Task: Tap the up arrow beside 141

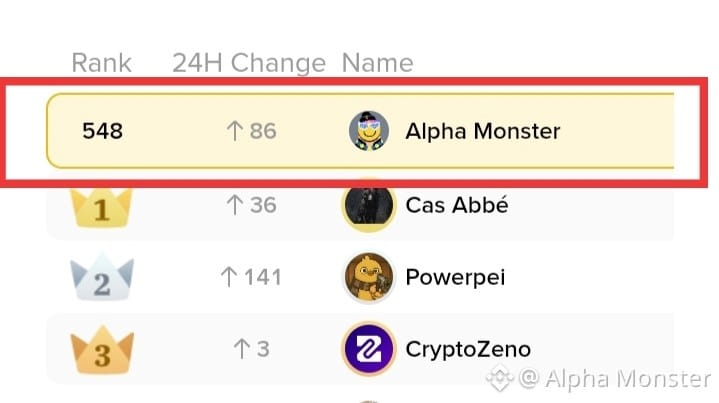Action: (229, 277)
